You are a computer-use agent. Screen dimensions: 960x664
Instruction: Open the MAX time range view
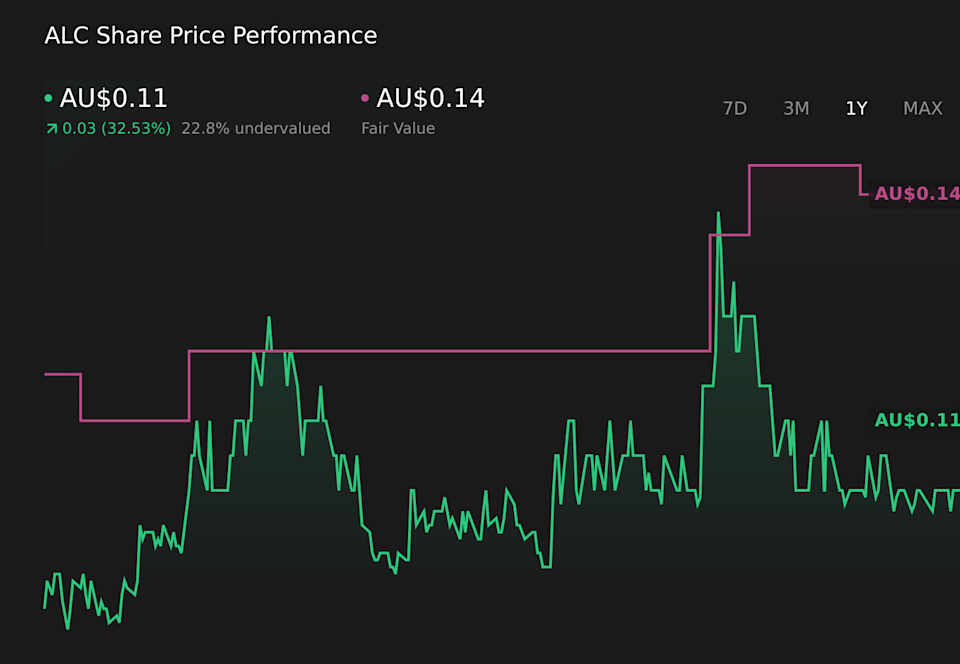[x=922, y=108]
